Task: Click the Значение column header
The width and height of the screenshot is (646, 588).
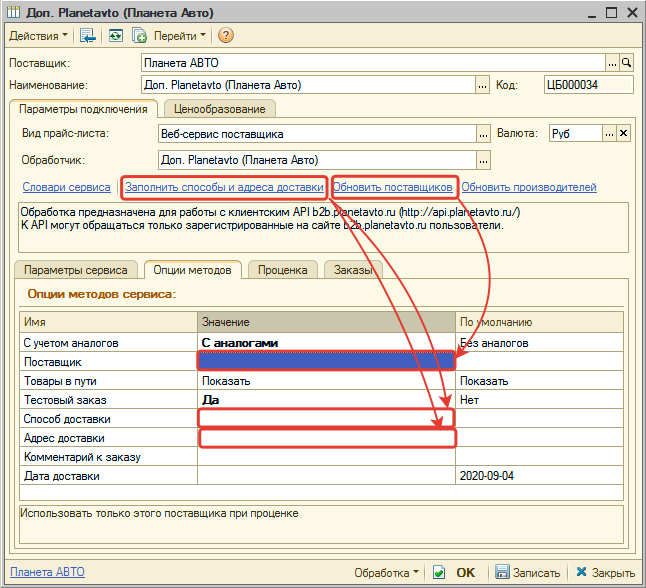Action: (326, 322)
